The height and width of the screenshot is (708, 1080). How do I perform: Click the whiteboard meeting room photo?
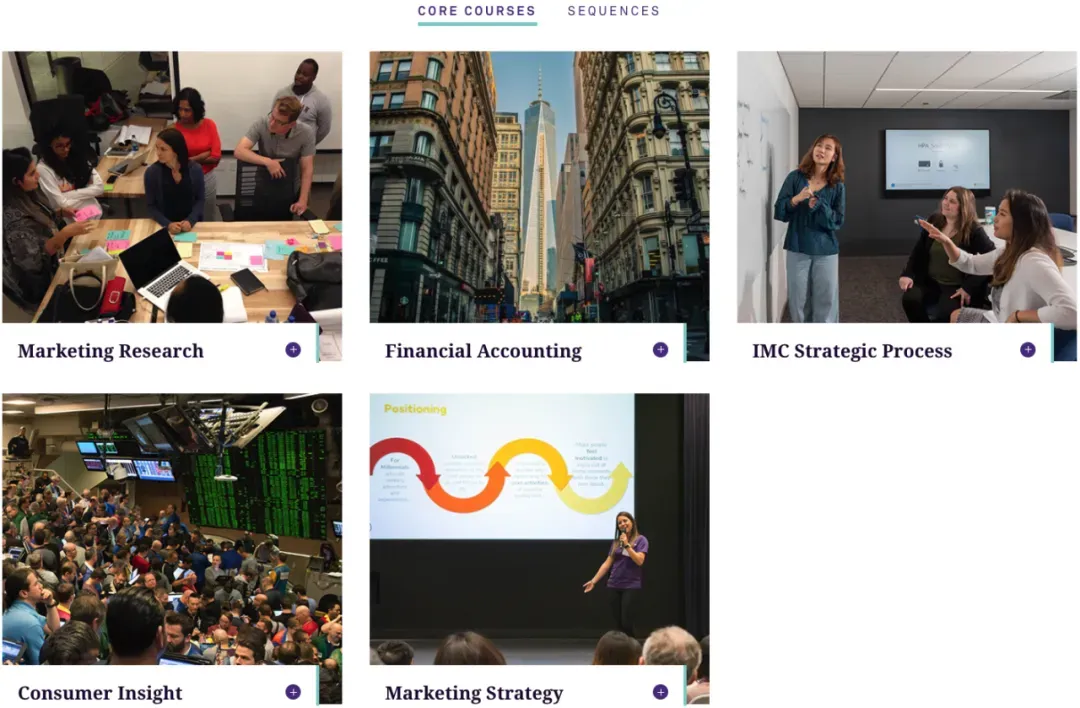(906, 187)
